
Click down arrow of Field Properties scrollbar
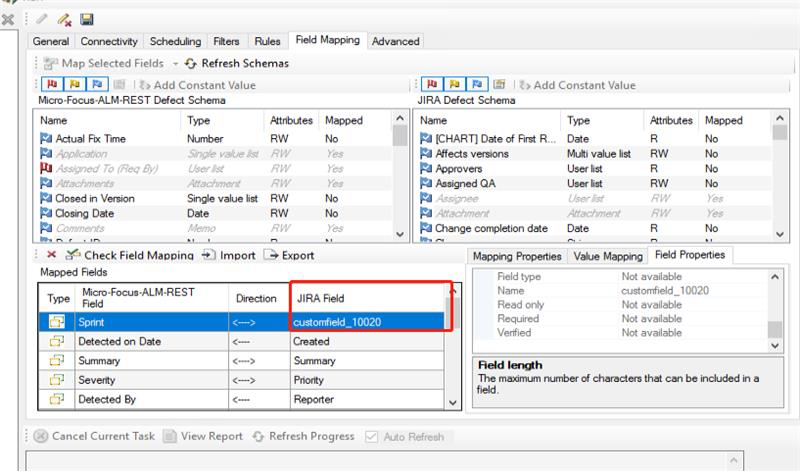coord(775,345)
